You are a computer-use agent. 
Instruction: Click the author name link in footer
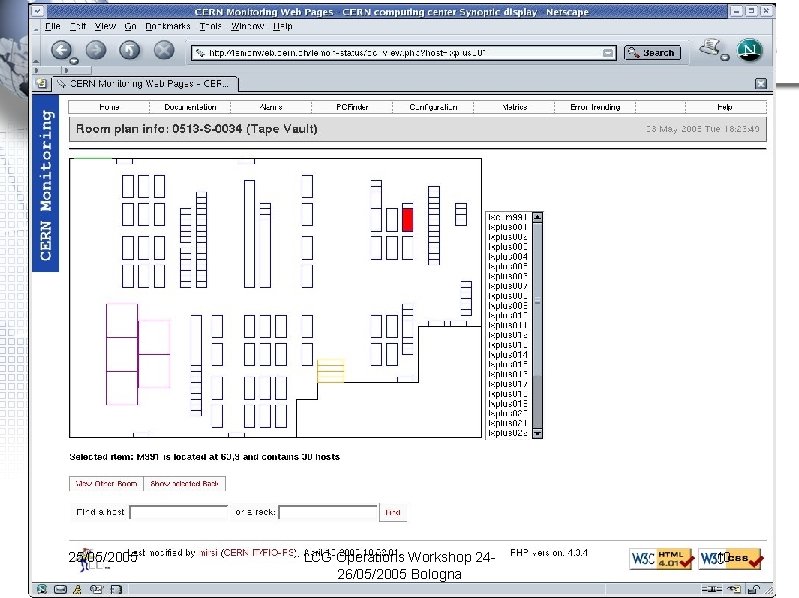pos(209,553)
